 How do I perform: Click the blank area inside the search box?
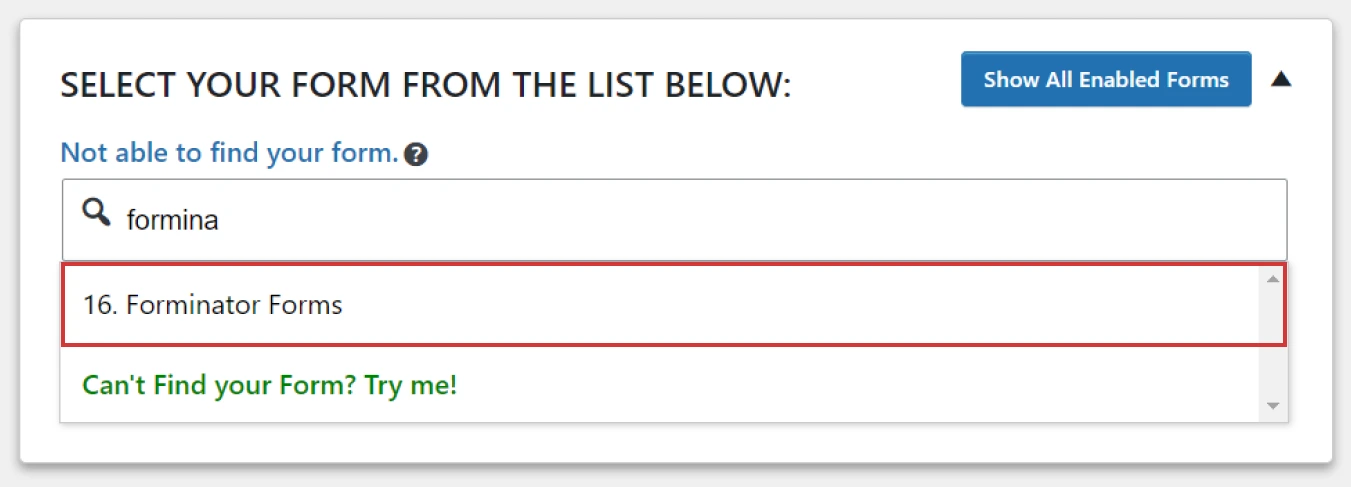[750, 220]
